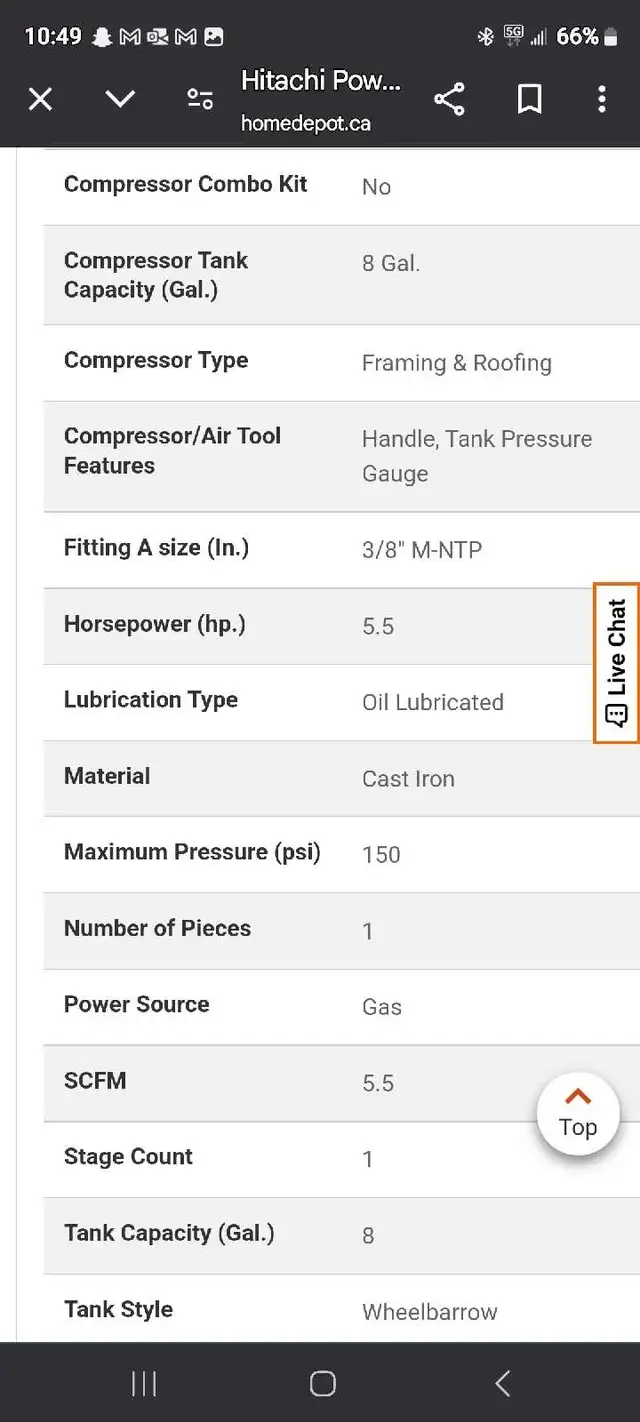Tap the battery percentage indicator
The height and width of the screenshot is (1422, 640).
coord(578,37)
